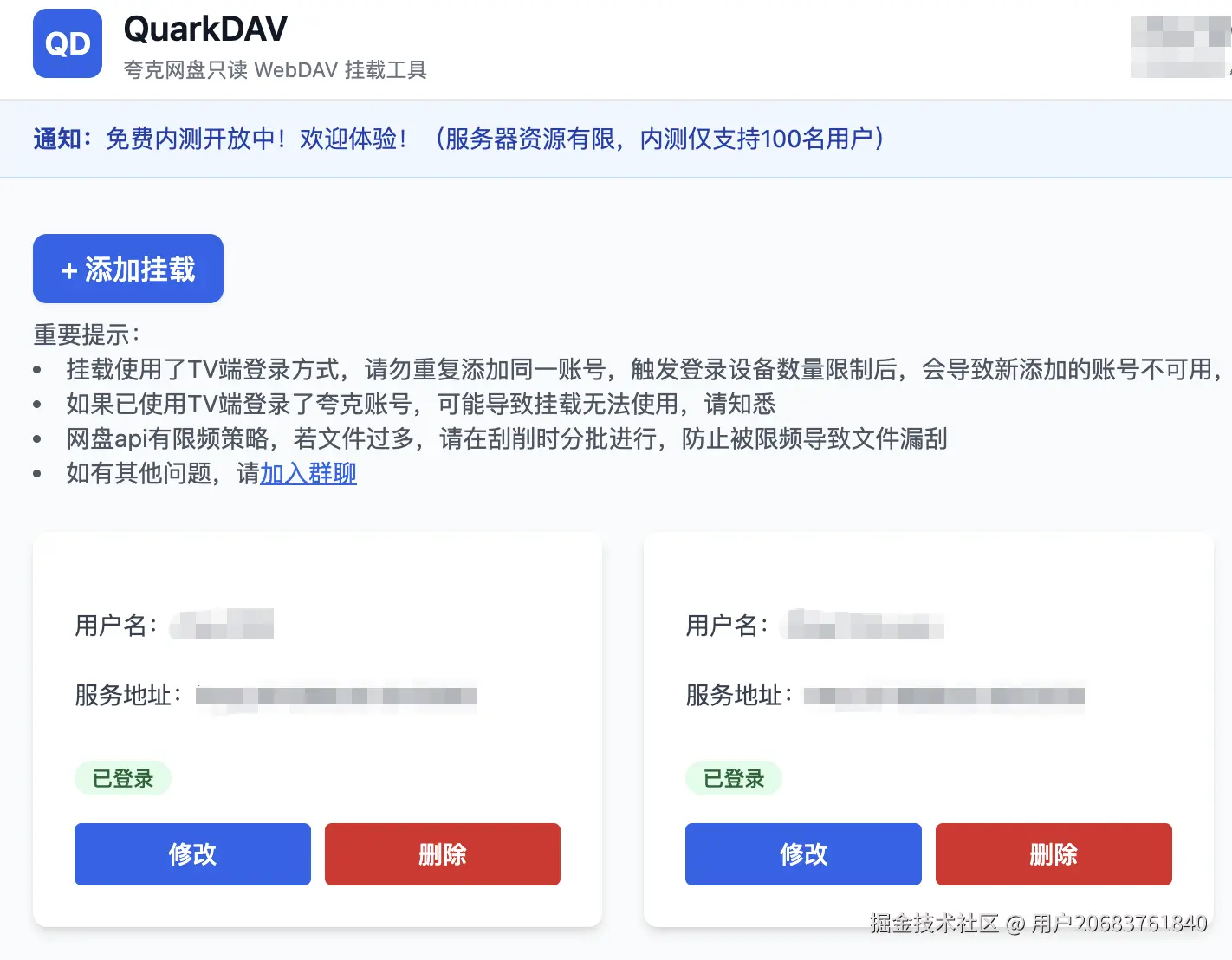Click the 已登录 status badge on right card
The height and width of the screenshot is (960, 1232).
point(733,778)
